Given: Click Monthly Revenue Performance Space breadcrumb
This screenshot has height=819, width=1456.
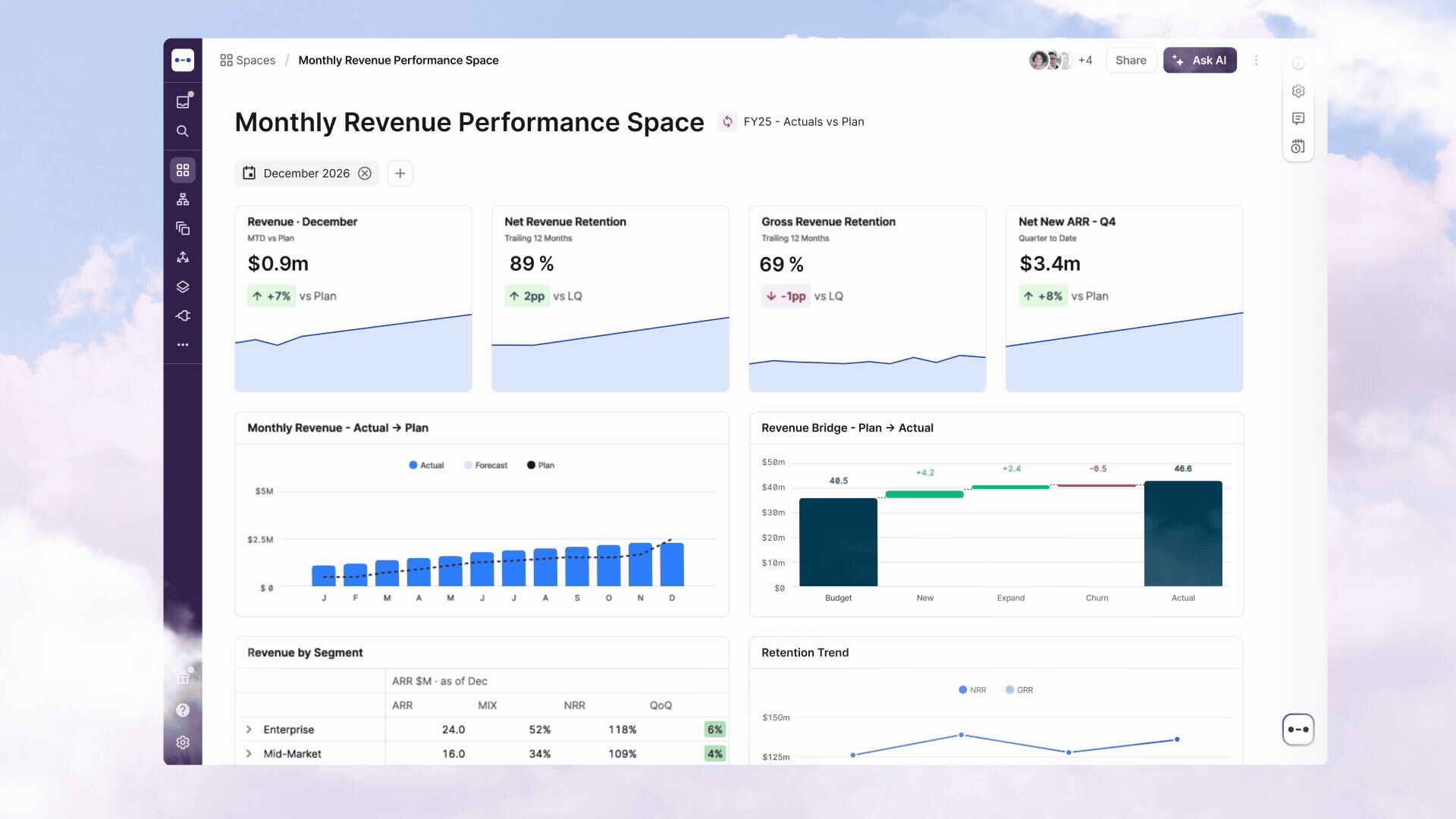Looking at the screenshot, I should [x=398, y=60].
